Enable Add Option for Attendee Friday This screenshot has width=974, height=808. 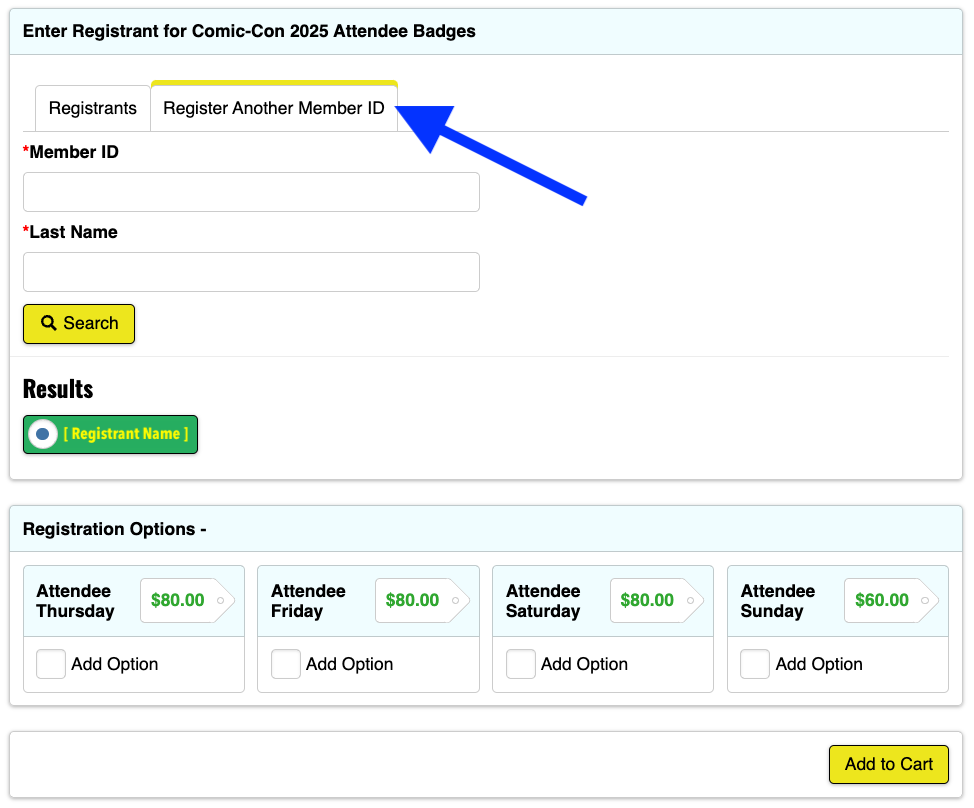286,664
